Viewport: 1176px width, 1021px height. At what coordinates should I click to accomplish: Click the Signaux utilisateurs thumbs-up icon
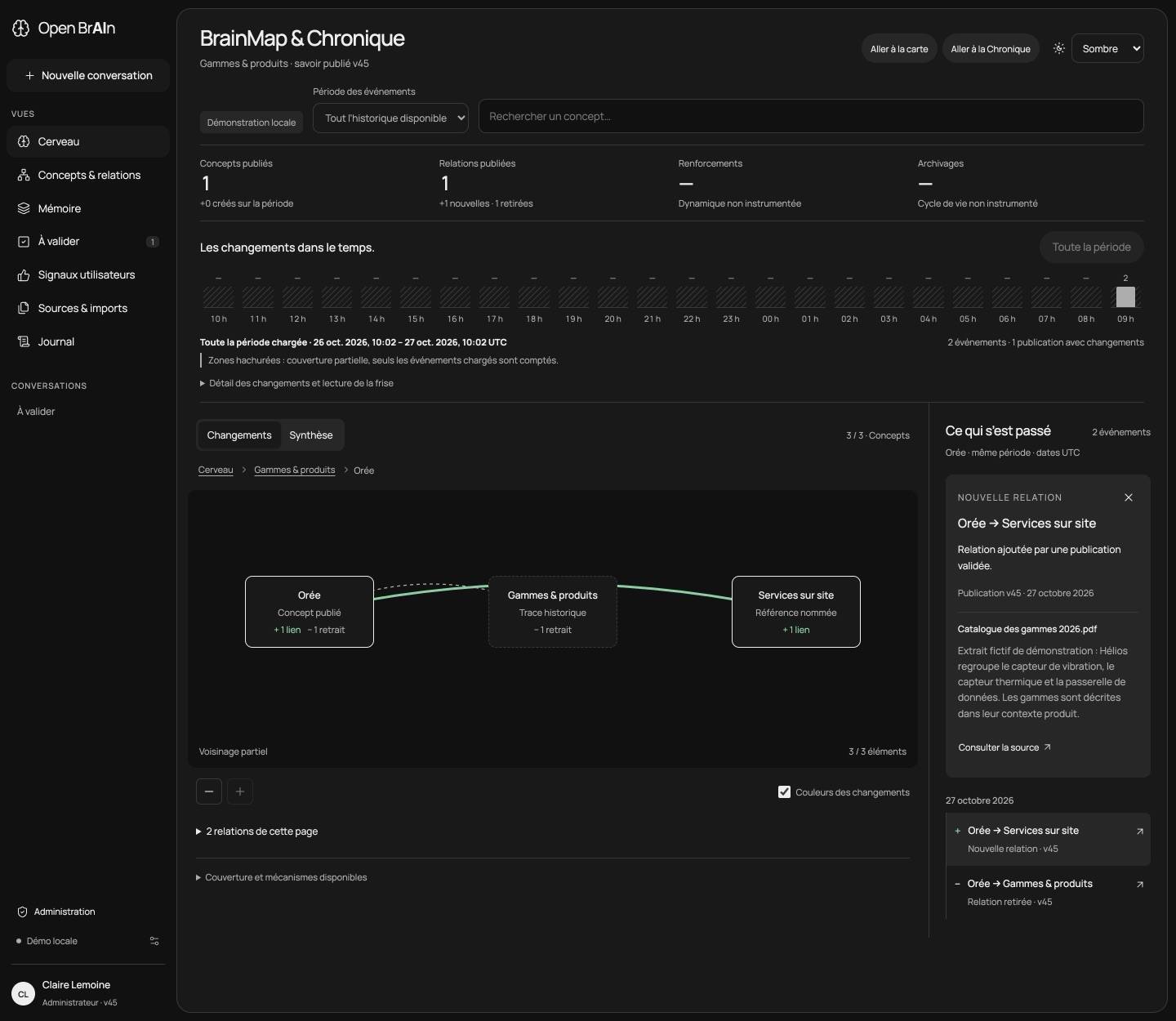[x=24, y=274]
